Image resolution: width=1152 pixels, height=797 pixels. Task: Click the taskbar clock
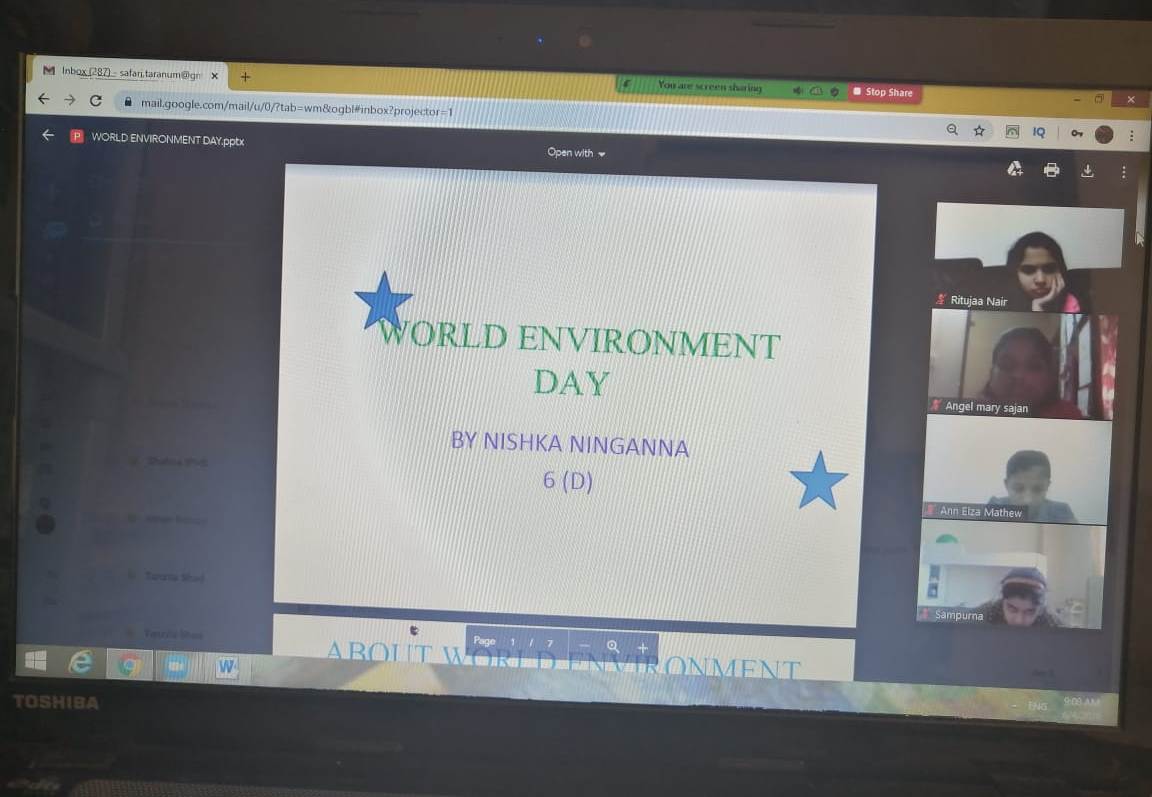tap(1081, 708)
